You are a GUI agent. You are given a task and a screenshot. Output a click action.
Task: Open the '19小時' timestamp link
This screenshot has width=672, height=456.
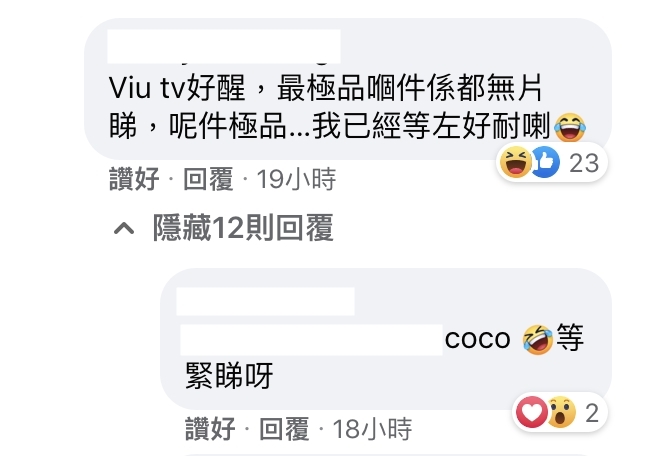pos(296,179)
